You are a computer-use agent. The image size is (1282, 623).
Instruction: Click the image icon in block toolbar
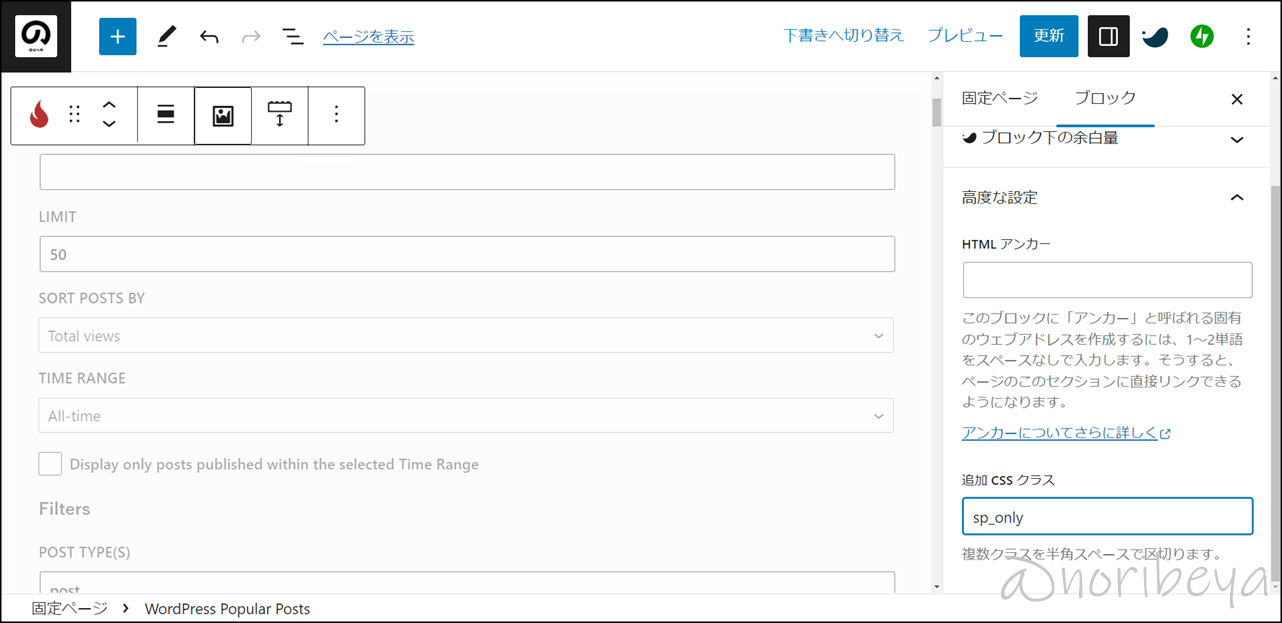(223, 115)
